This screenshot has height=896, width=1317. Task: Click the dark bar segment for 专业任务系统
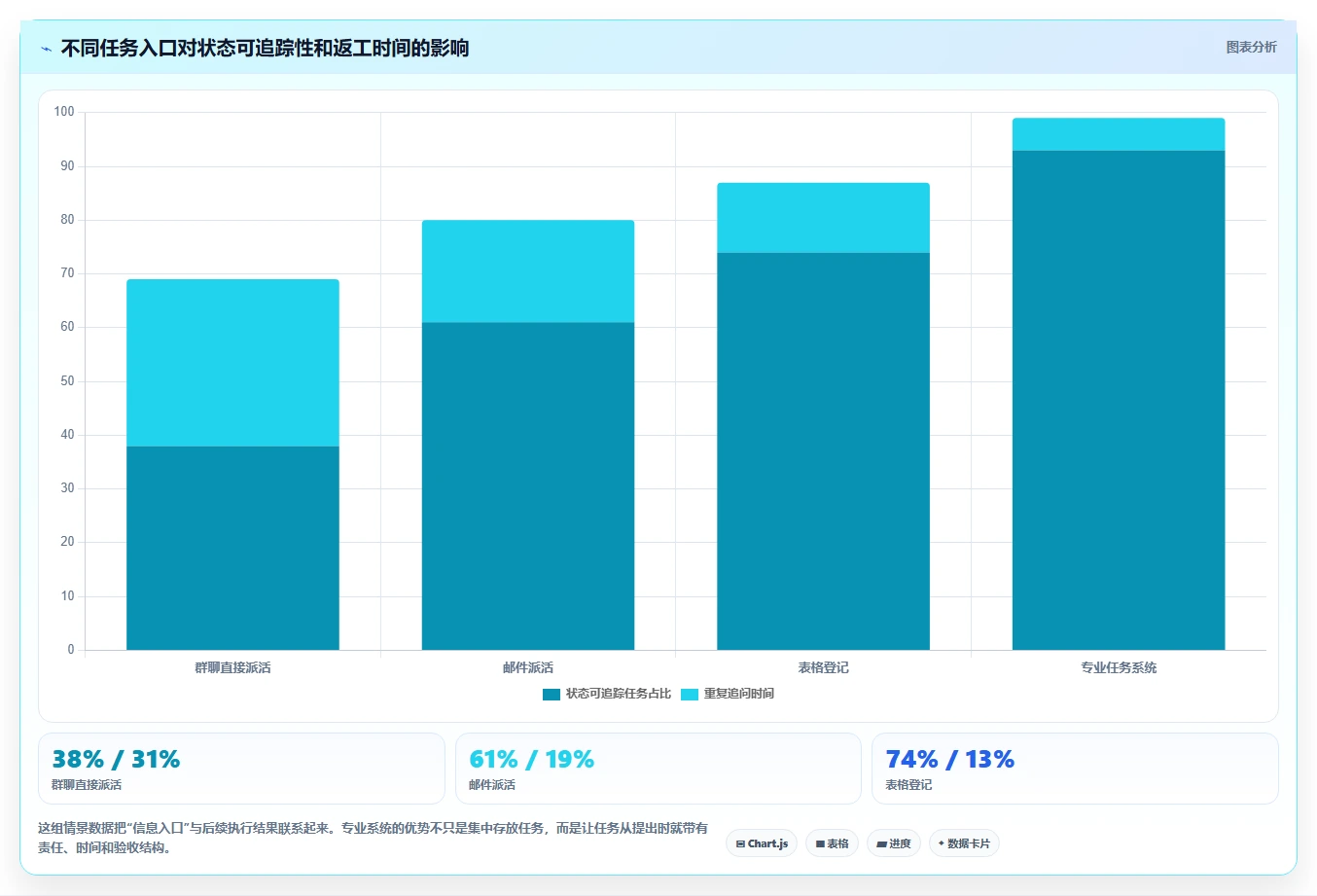click(x=1119, y=400)
